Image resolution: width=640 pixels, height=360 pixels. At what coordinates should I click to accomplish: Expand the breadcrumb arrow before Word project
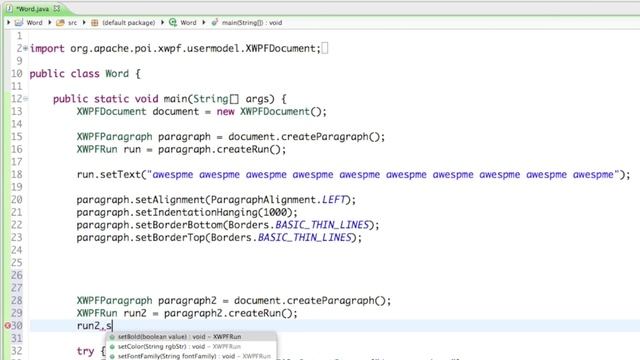point(9,22)
